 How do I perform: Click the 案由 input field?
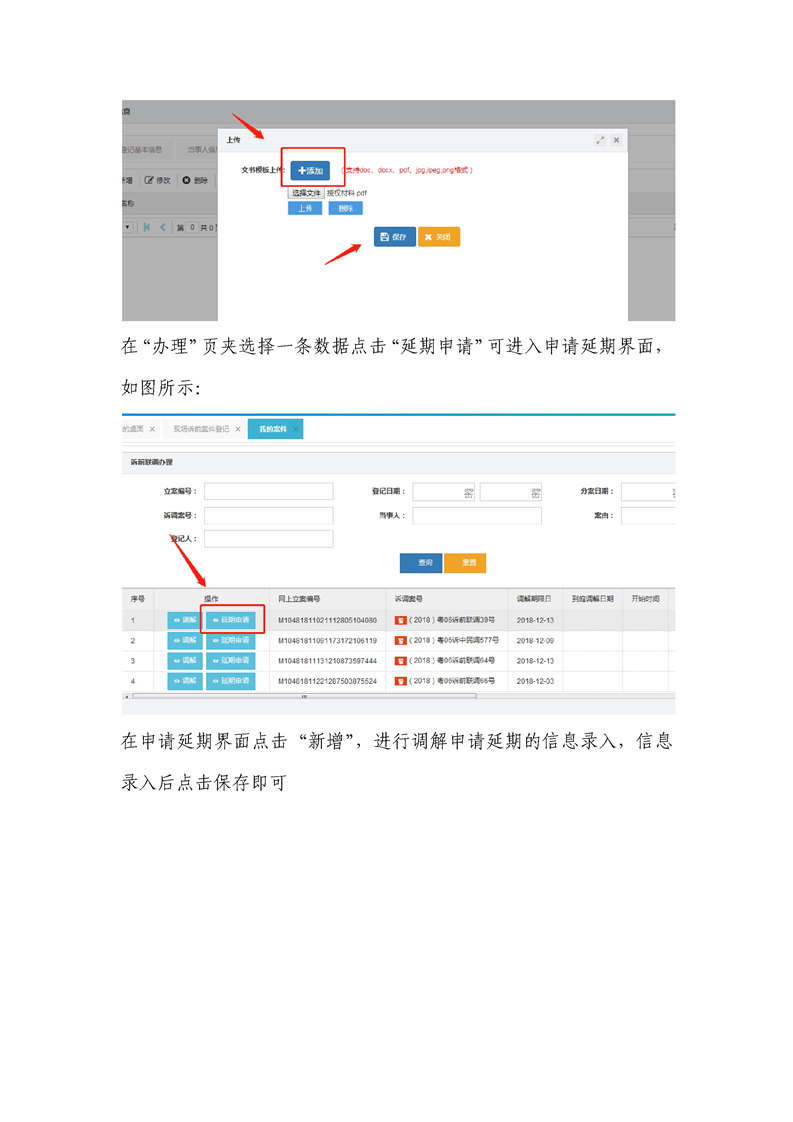tap(648, 515)
